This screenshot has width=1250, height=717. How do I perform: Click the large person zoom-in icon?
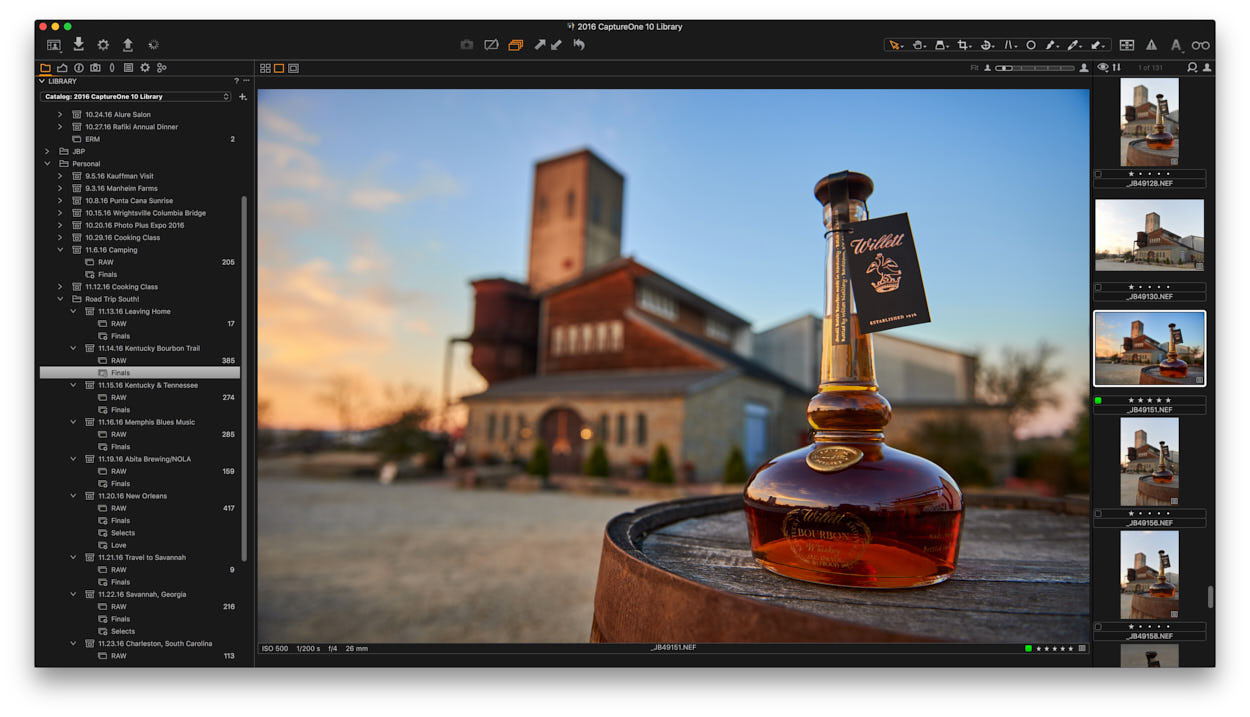1084,68
